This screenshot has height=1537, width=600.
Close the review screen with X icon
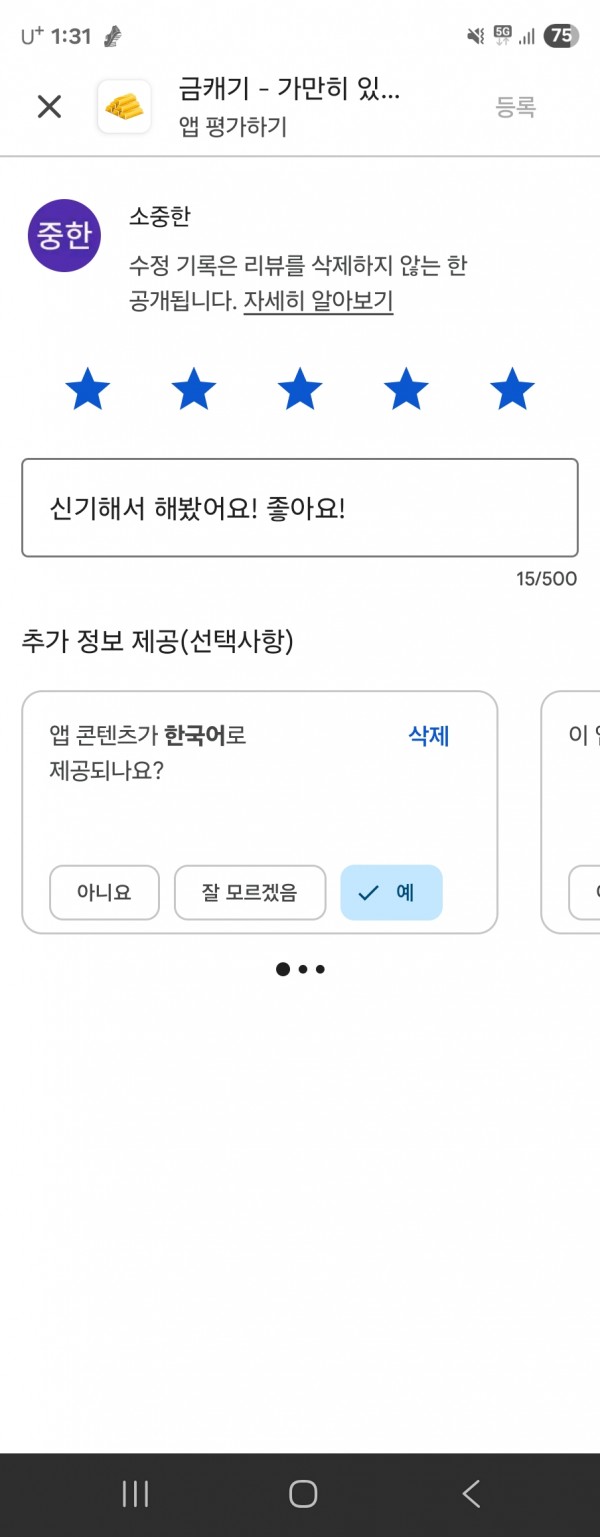coord(49,107)
